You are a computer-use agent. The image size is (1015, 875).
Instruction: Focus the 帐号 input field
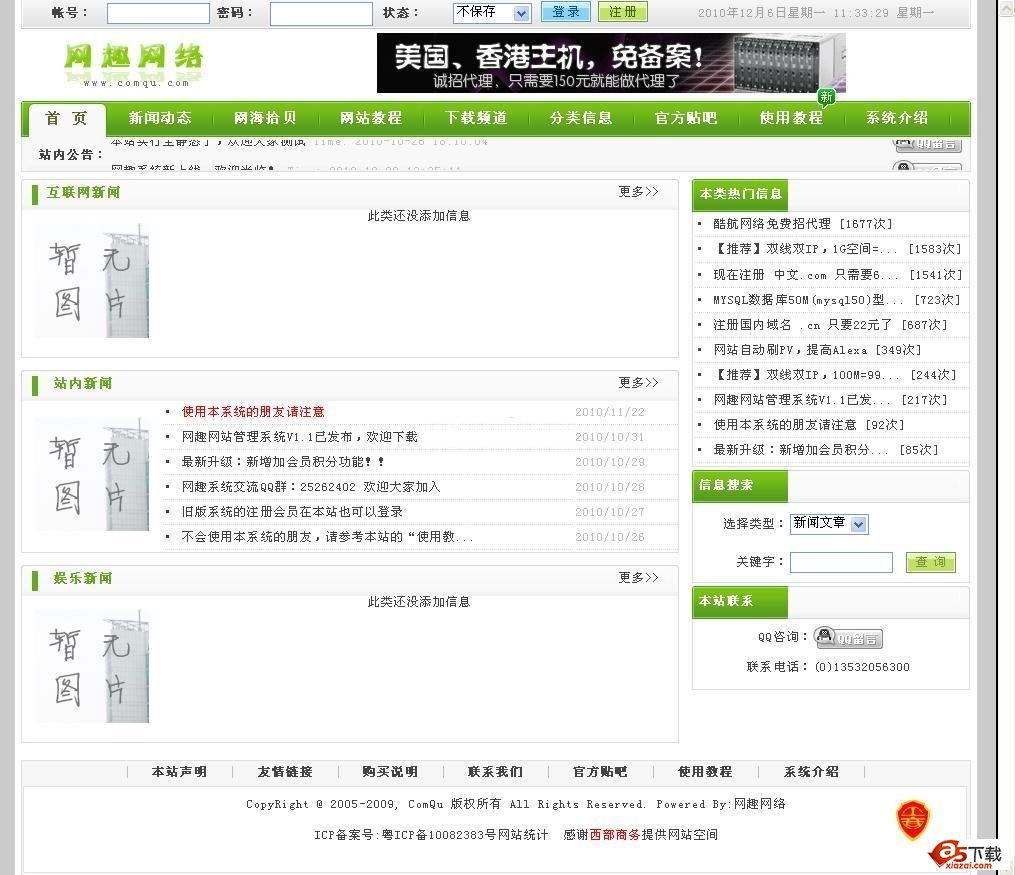pyautogui.click(x=158, y=14)
